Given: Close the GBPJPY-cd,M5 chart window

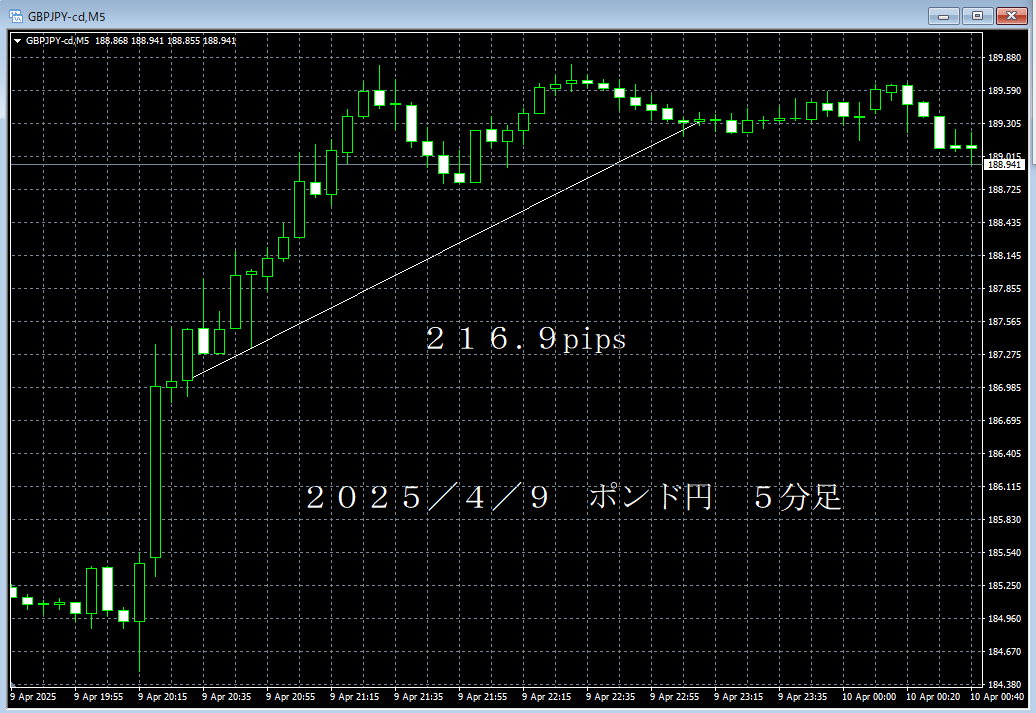Looking at the screenshot, I should pyautogui.click(x=1011, y=15).
